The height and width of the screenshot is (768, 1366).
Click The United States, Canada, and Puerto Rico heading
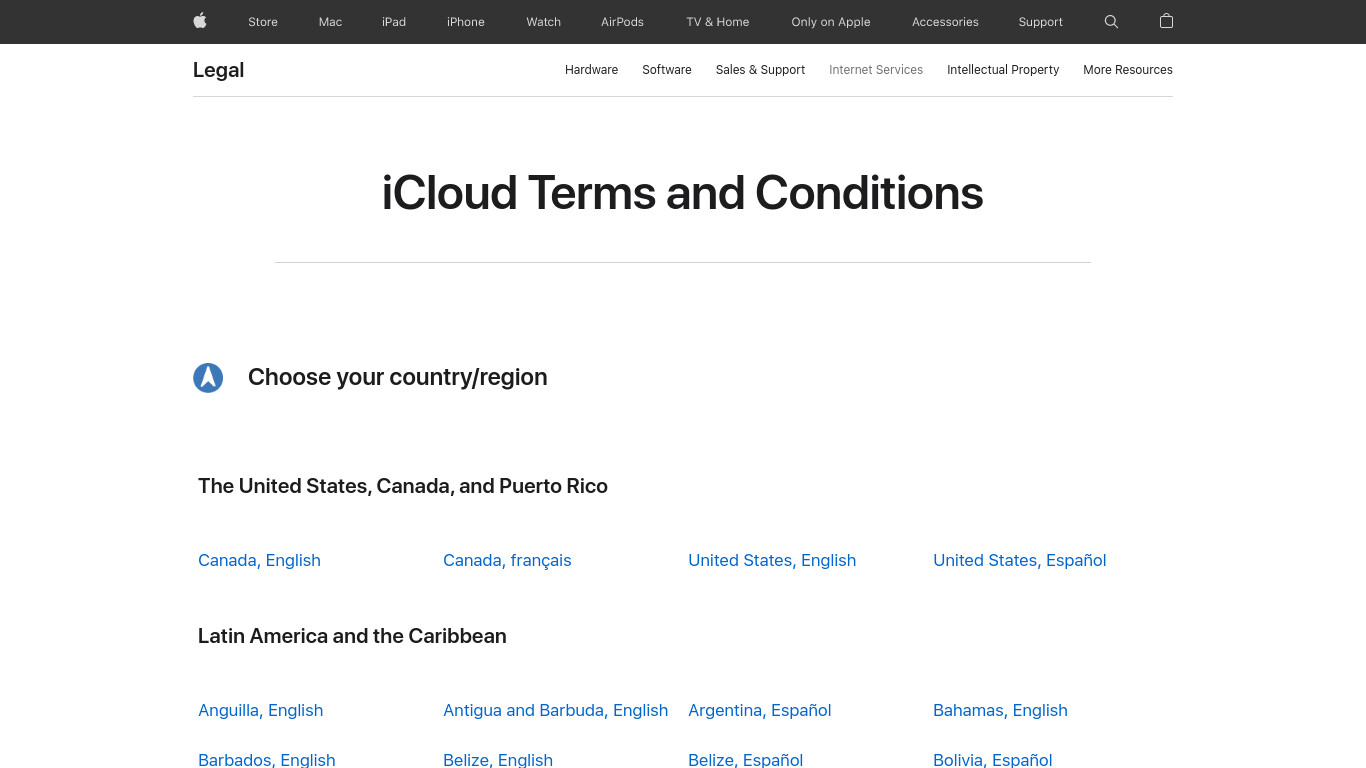(x=403, y=486)
